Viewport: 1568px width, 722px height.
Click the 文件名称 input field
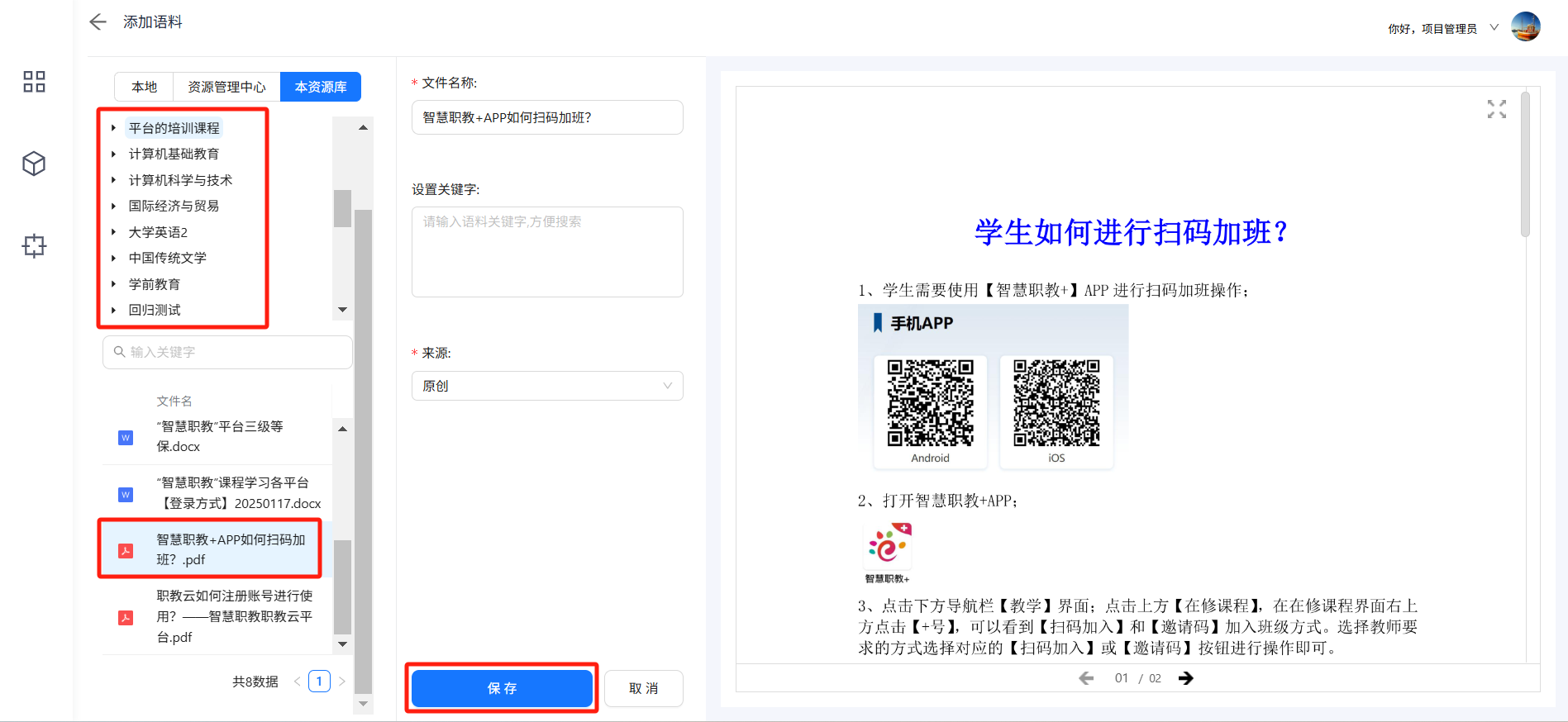[547, 117]
